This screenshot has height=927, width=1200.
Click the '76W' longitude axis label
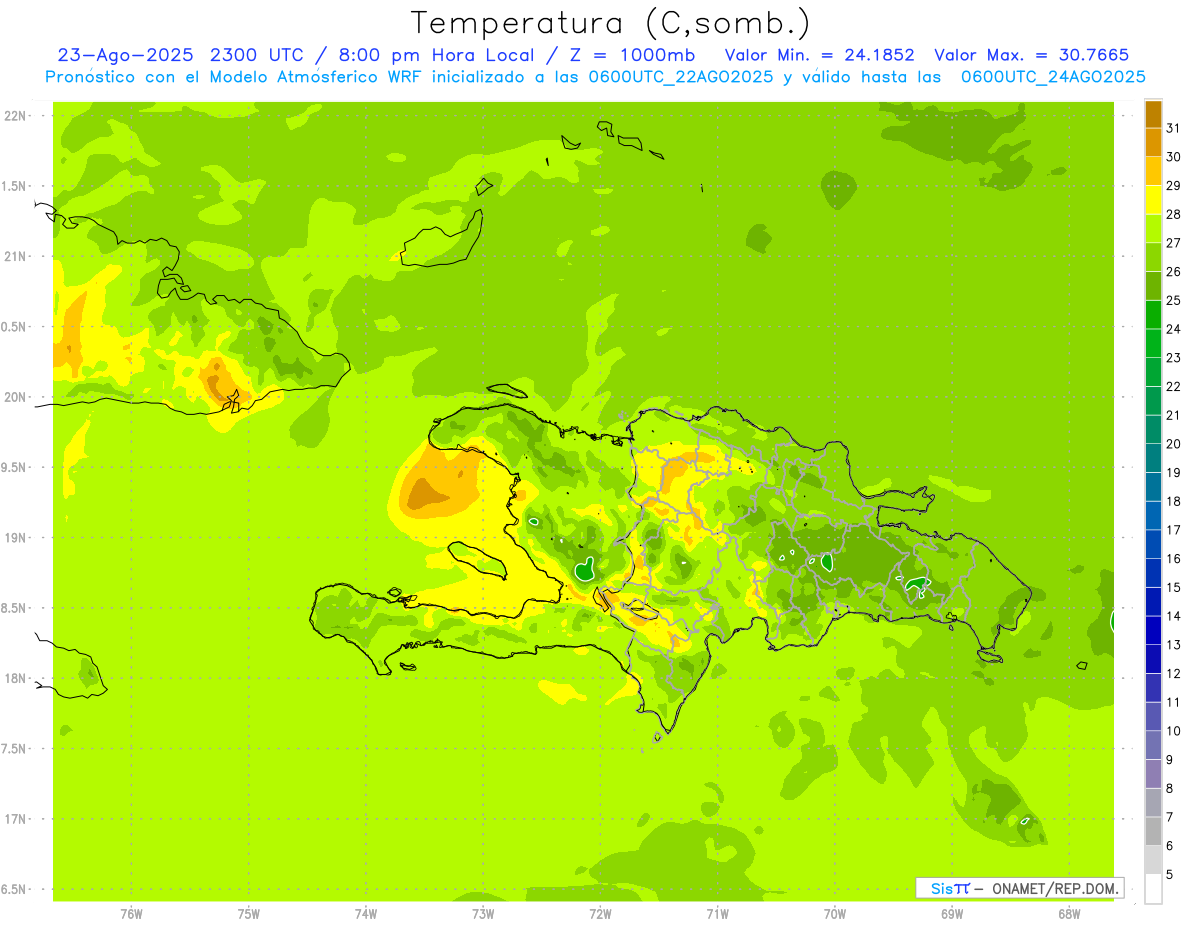point(131,914)
